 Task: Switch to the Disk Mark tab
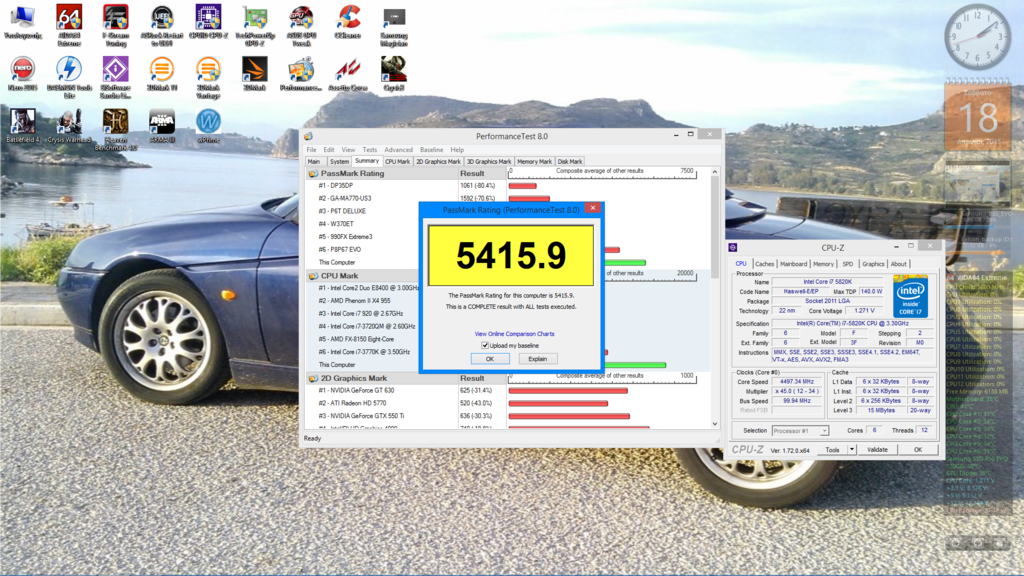569,161
